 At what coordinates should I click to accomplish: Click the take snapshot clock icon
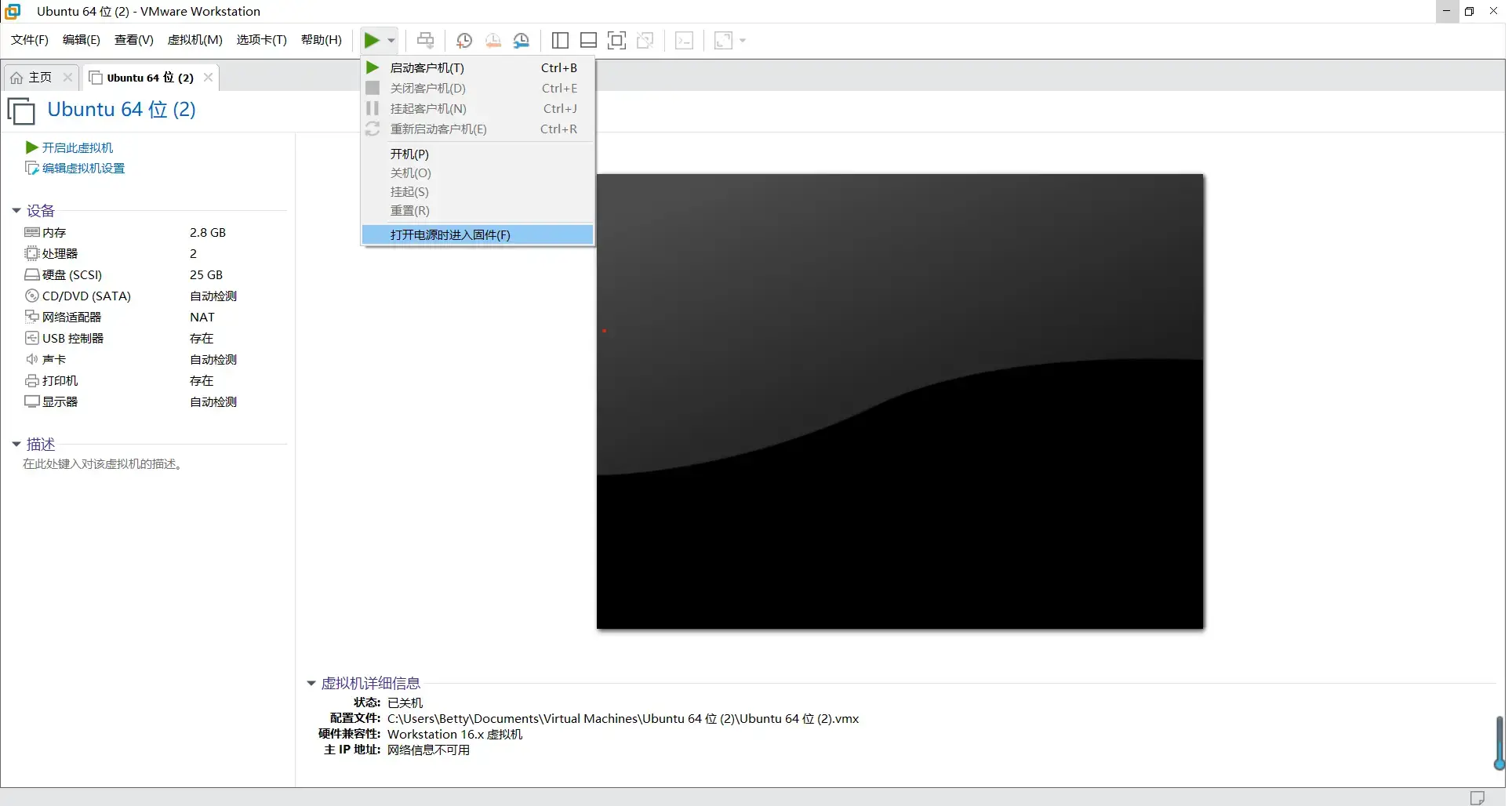(x=464, y=41)
